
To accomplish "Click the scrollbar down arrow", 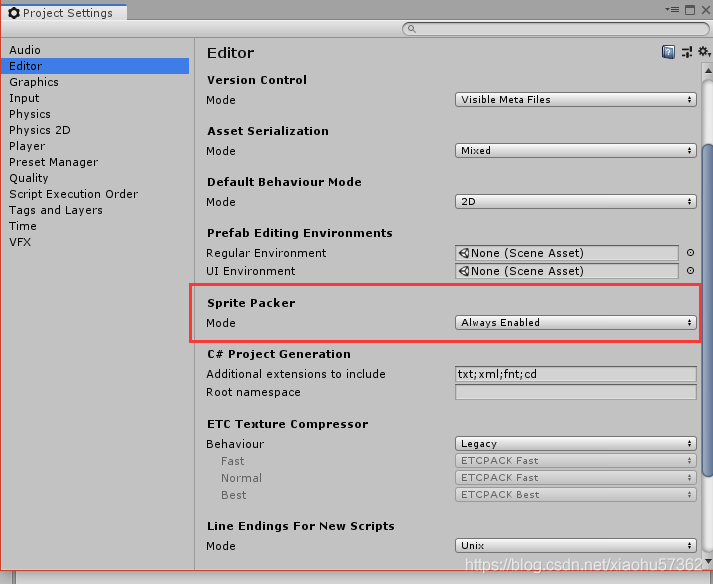I will (708, 562).
